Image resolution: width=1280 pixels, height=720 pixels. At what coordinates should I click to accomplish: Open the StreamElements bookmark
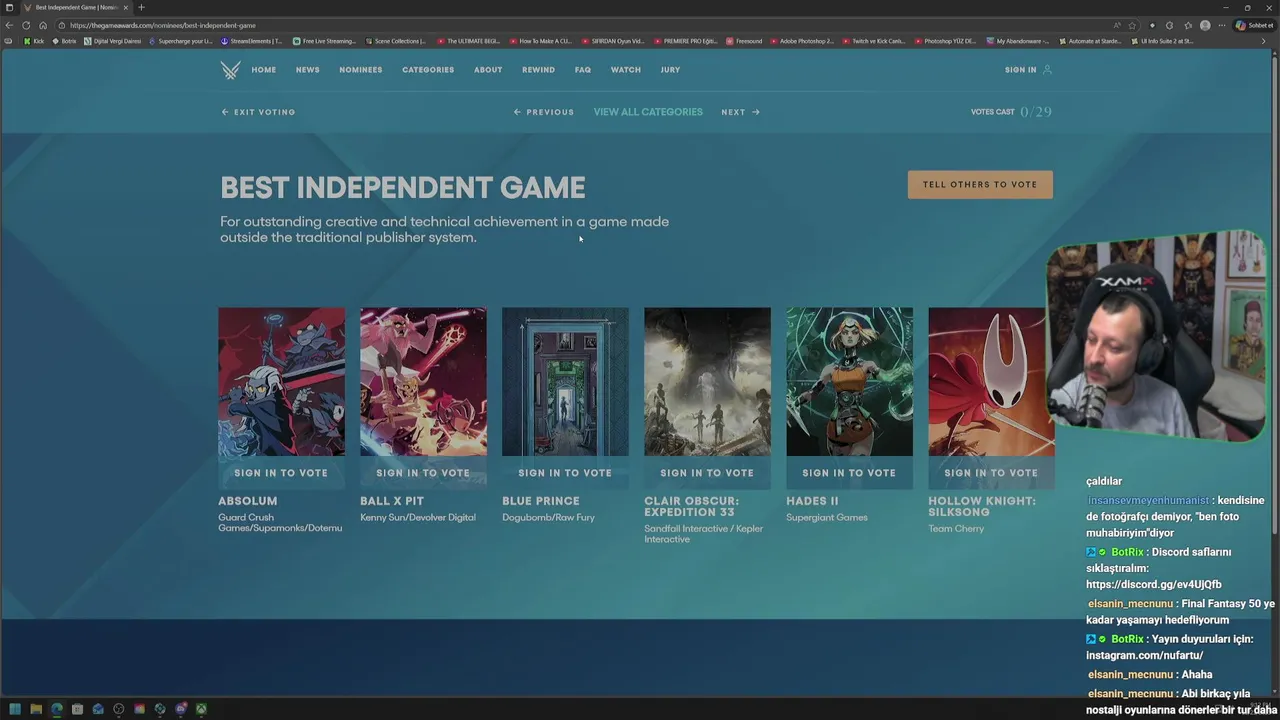pyautogui.click(x=252, y=41)
